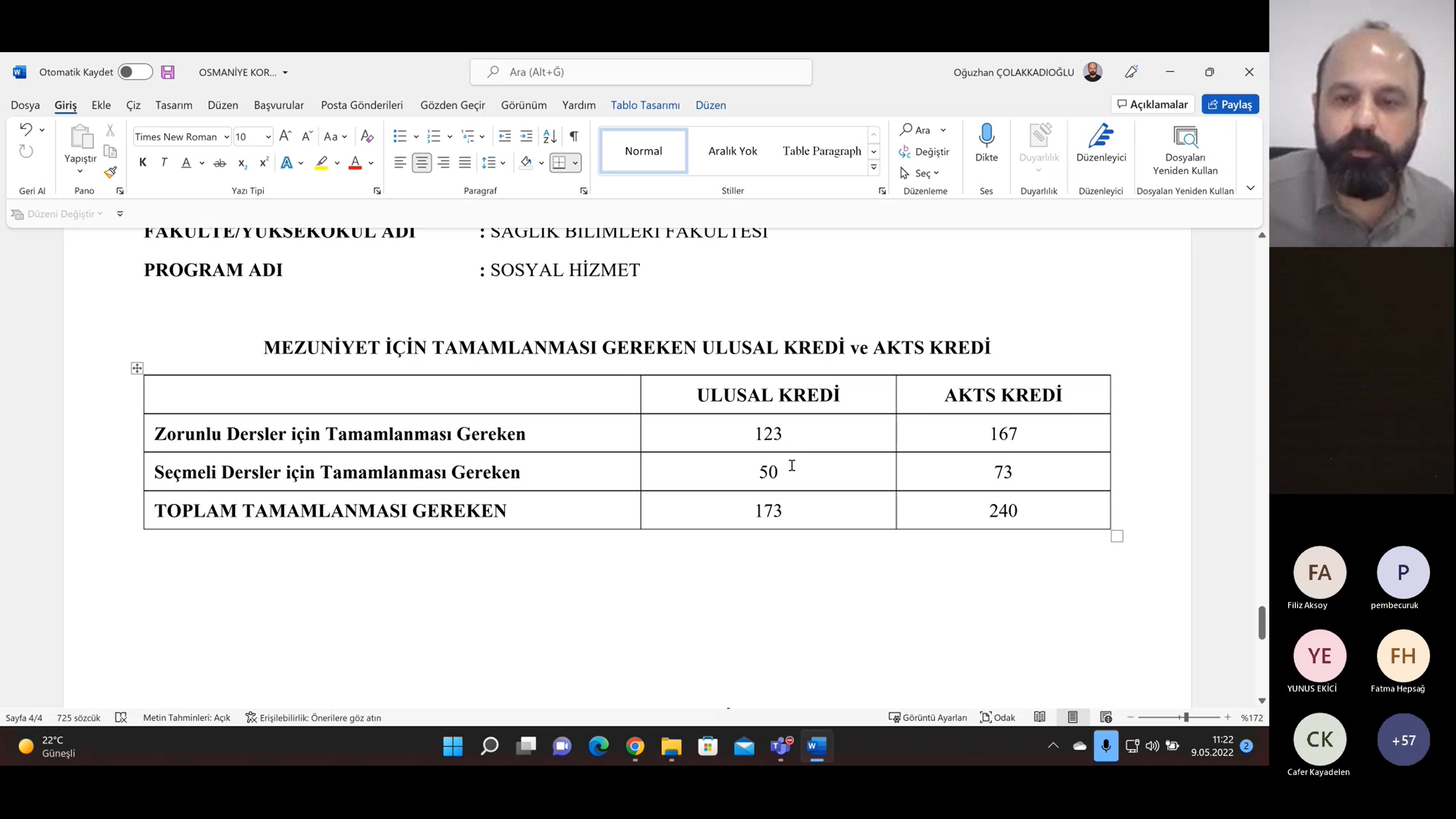Click the show paragraph marks icon
The width and height of the screenshot is (1456, 819).
click(x=574, y=136)
